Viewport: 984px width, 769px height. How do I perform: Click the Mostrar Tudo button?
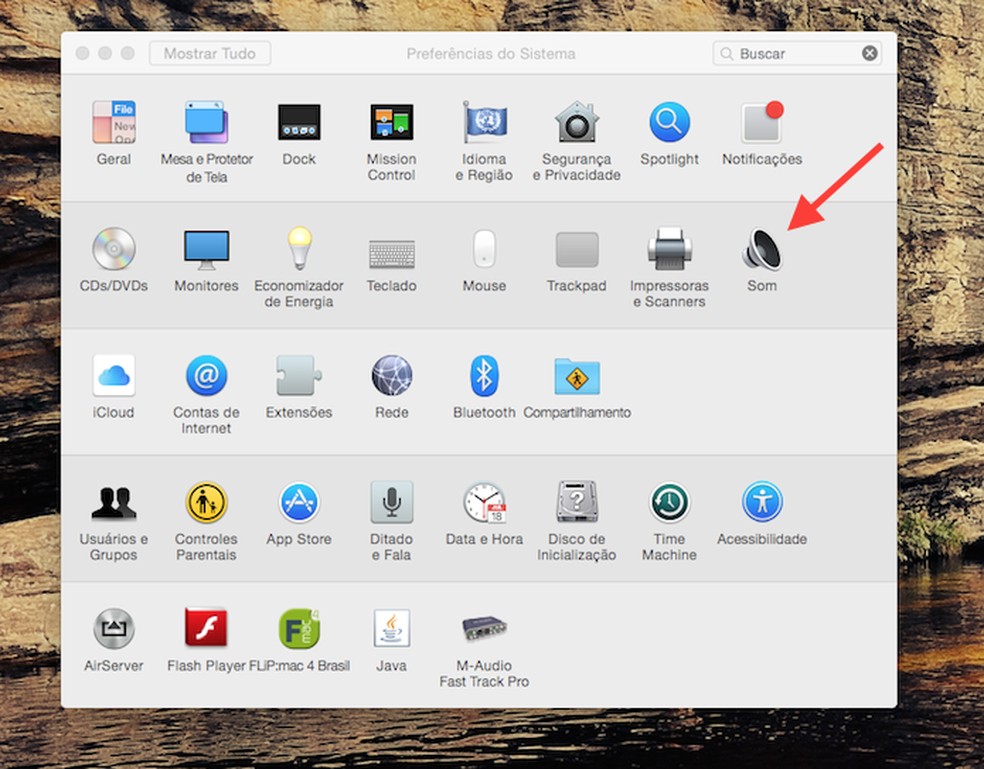click(x=209, y=53)
